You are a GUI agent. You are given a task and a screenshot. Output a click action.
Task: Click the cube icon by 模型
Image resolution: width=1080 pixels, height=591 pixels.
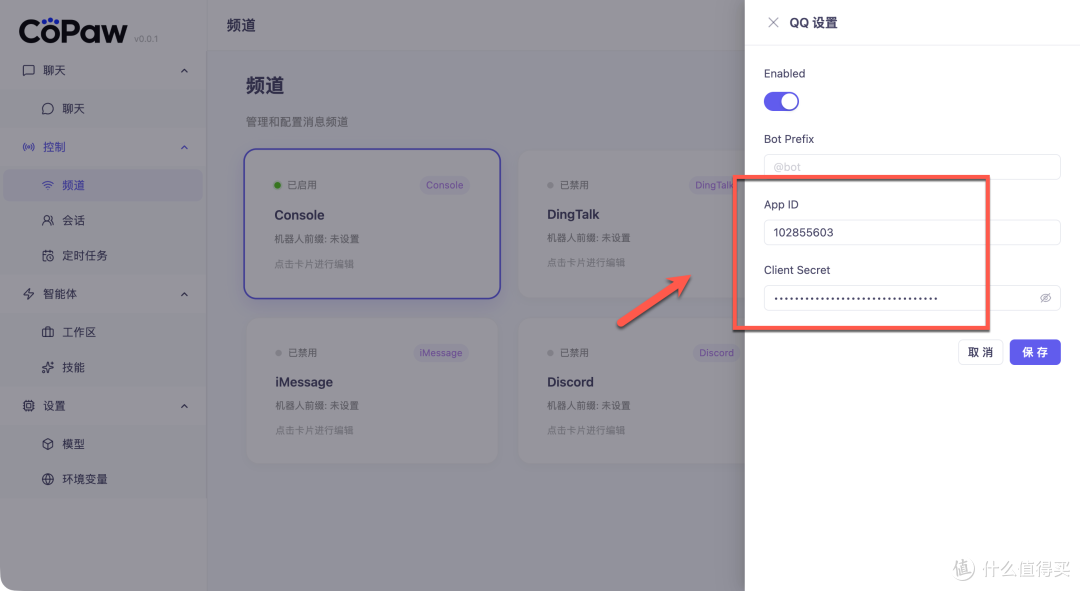pos(48,444)
